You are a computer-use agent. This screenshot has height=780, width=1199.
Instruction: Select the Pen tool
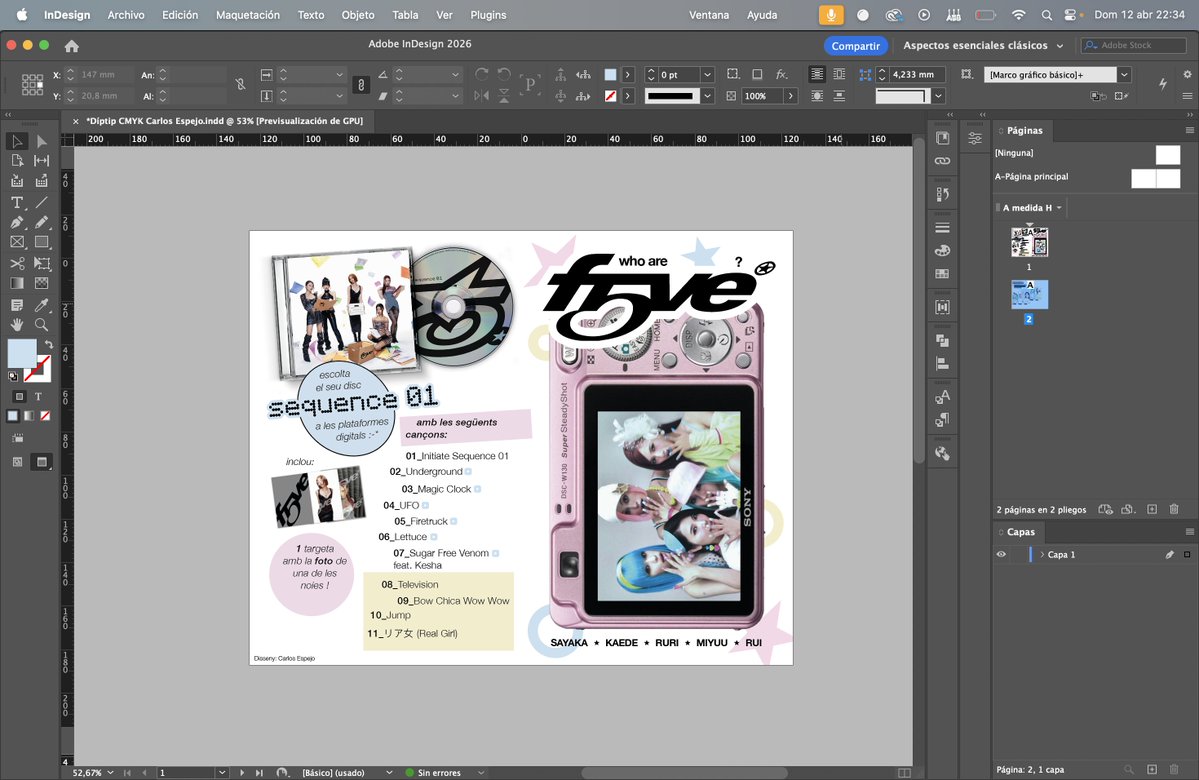click(17, 223)
